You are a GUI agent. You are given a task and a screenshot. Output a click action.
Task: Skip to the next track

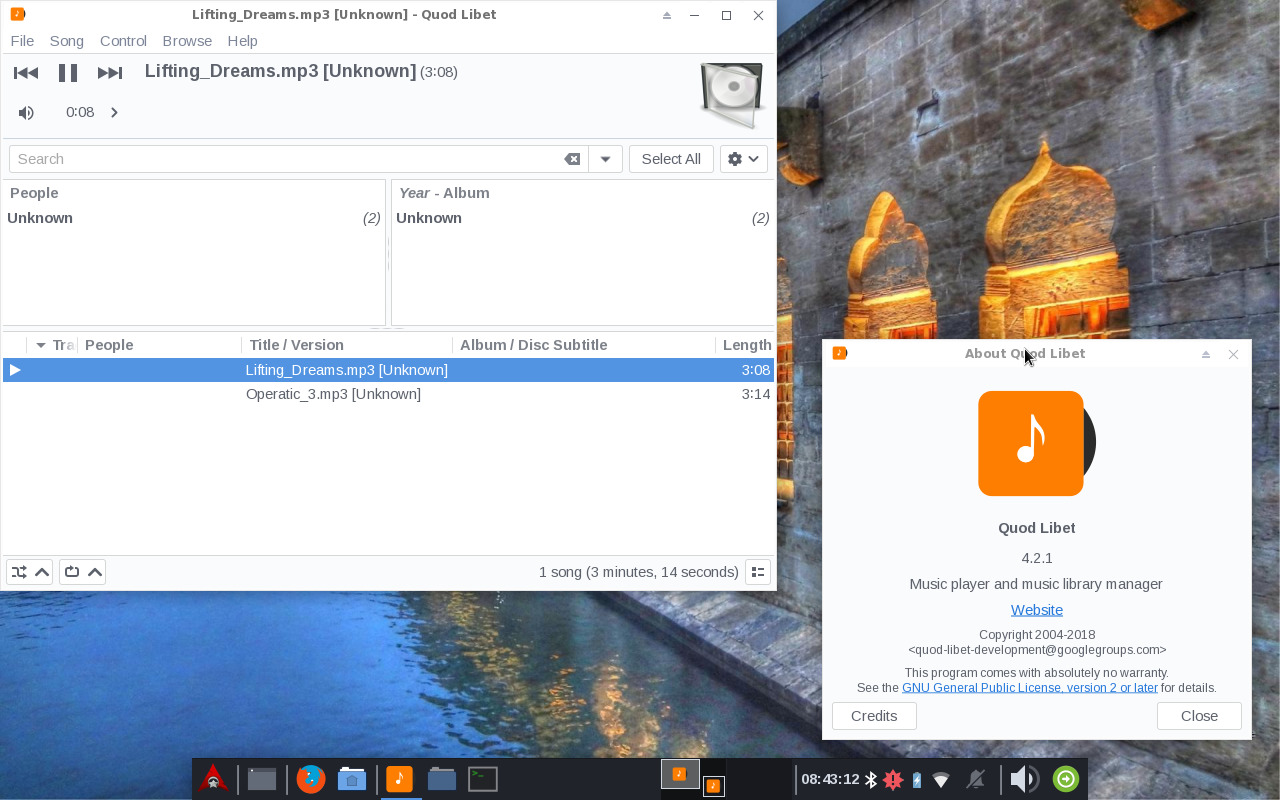click(x=110, y=72)
